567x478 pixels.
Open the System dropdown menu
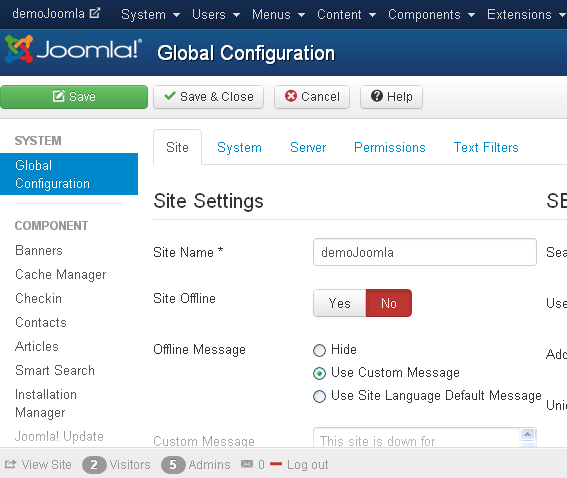150,14
